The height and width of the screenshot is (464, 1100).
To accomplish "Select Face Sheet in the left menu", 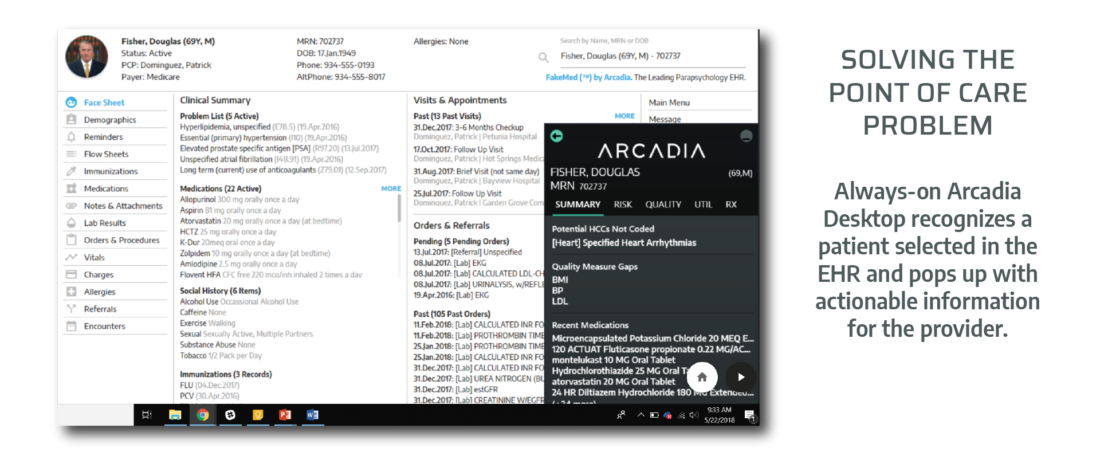I will [105, 102].
